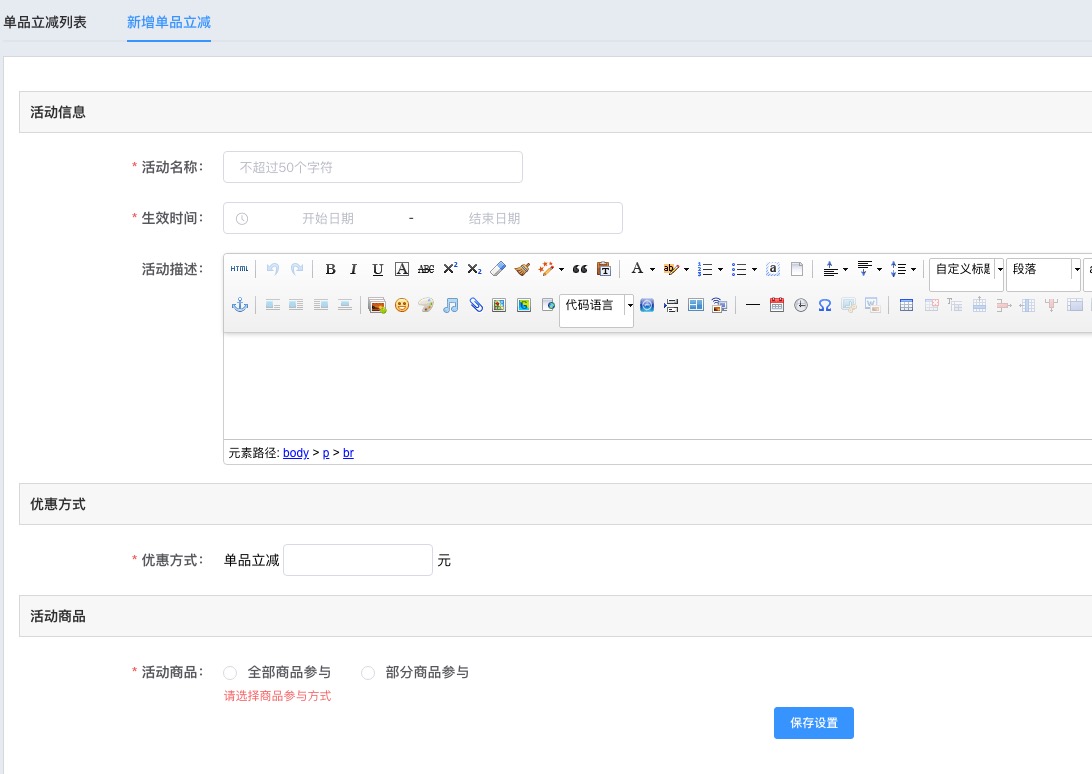Viewport: 1092px width, 774px height.
Task: Select the 全部商品参与 radio button
Action: pos(230,672)
